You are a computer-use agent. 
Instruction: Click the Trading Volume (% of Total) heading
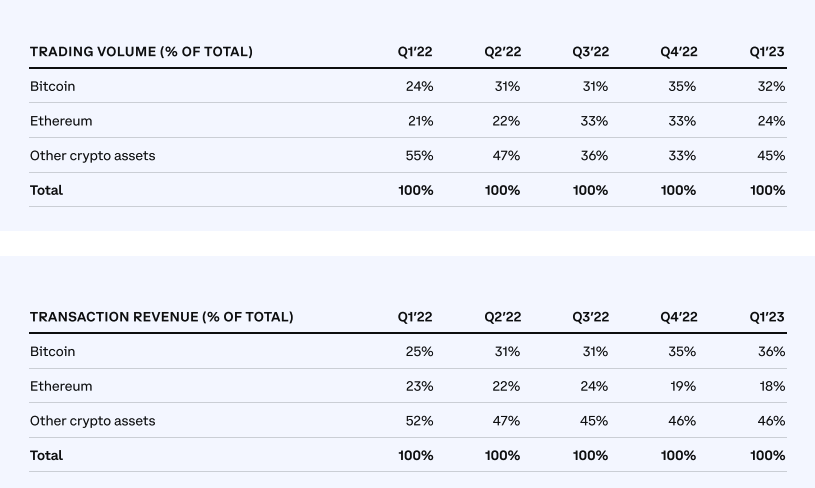[x=141, y=52]
